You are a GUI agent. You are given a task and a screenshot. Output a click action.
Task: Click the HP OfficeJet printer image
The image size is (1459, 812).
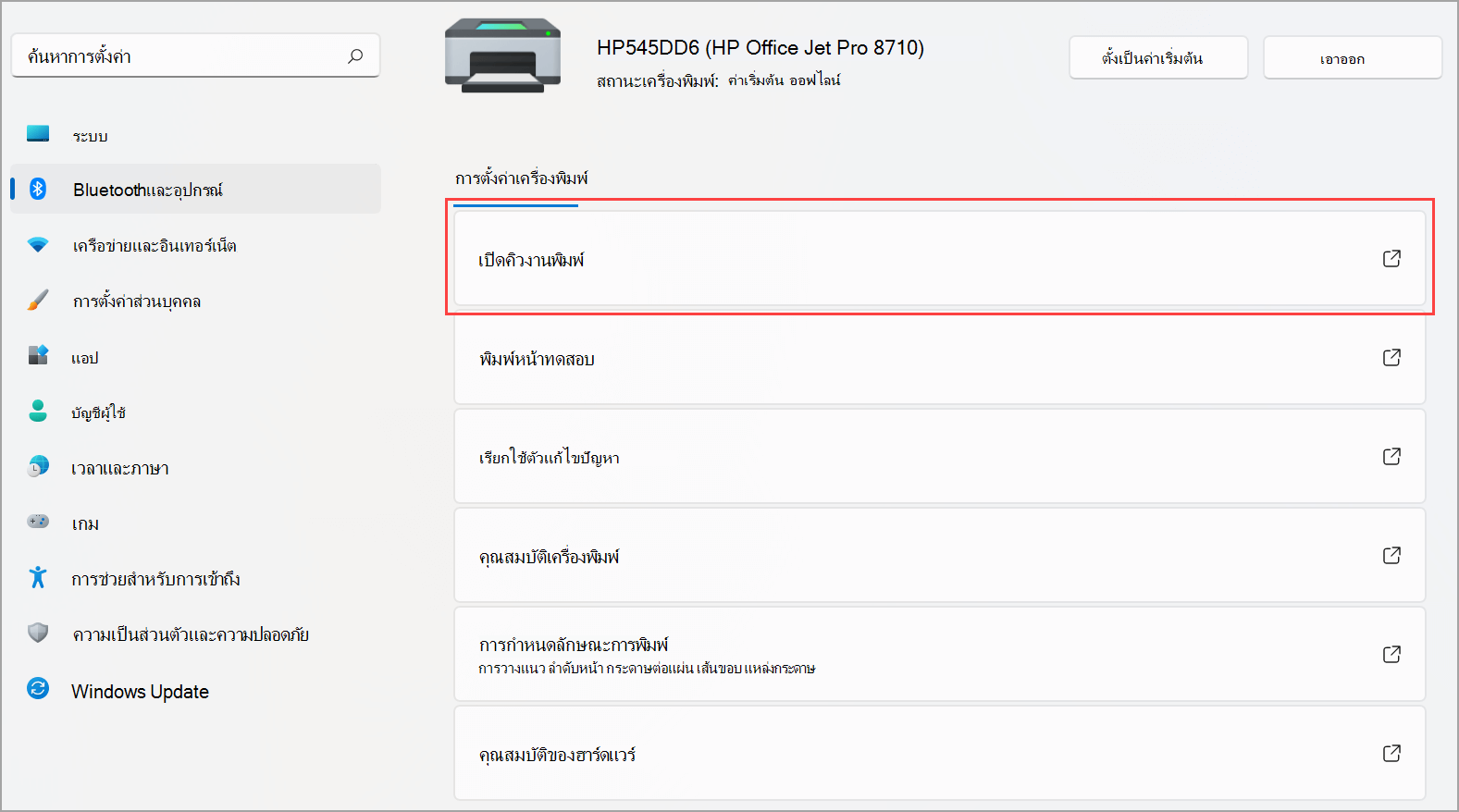coord(502,55)
